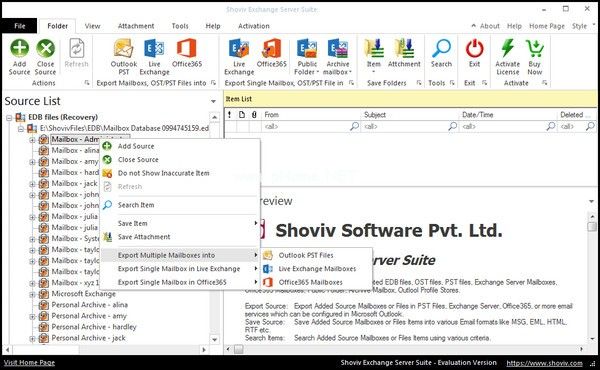Switch to the View ribbon tab
The image size is (600, 370).
[x=92, y=26]
